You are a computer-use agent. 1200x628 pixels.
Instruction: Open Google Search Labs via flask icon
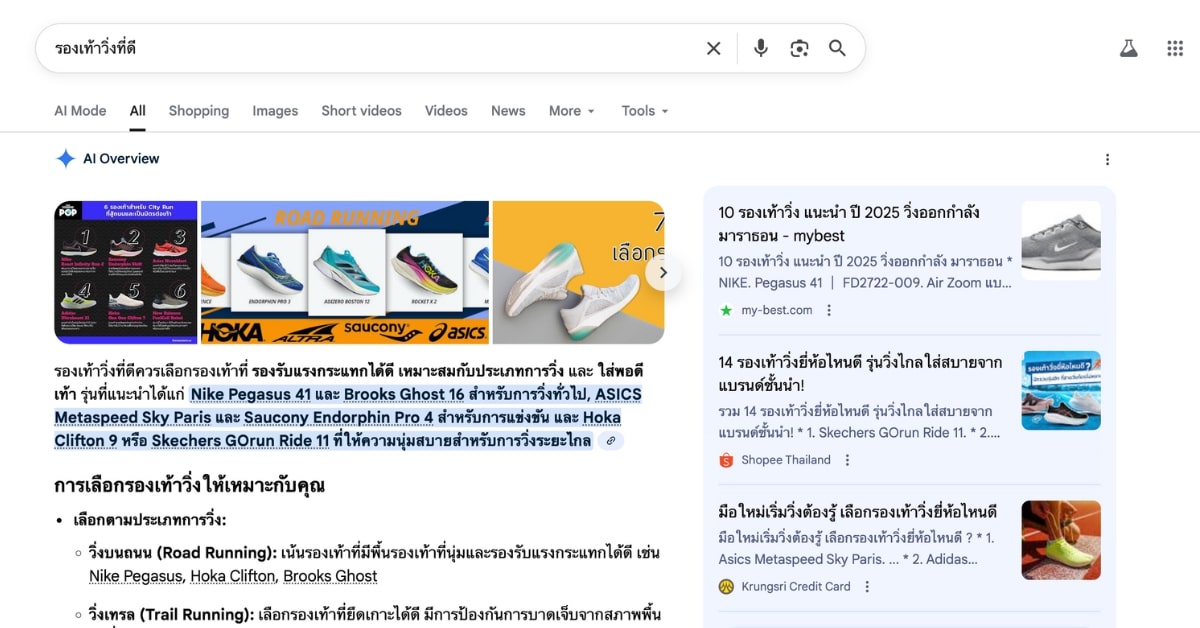coord(1128,46)
